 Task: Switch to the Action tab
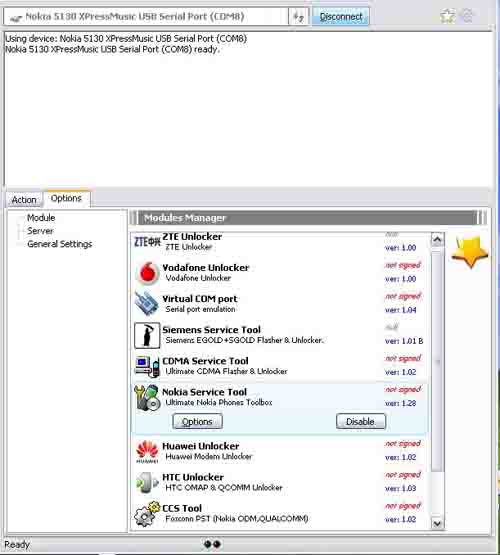click(24, 200)
